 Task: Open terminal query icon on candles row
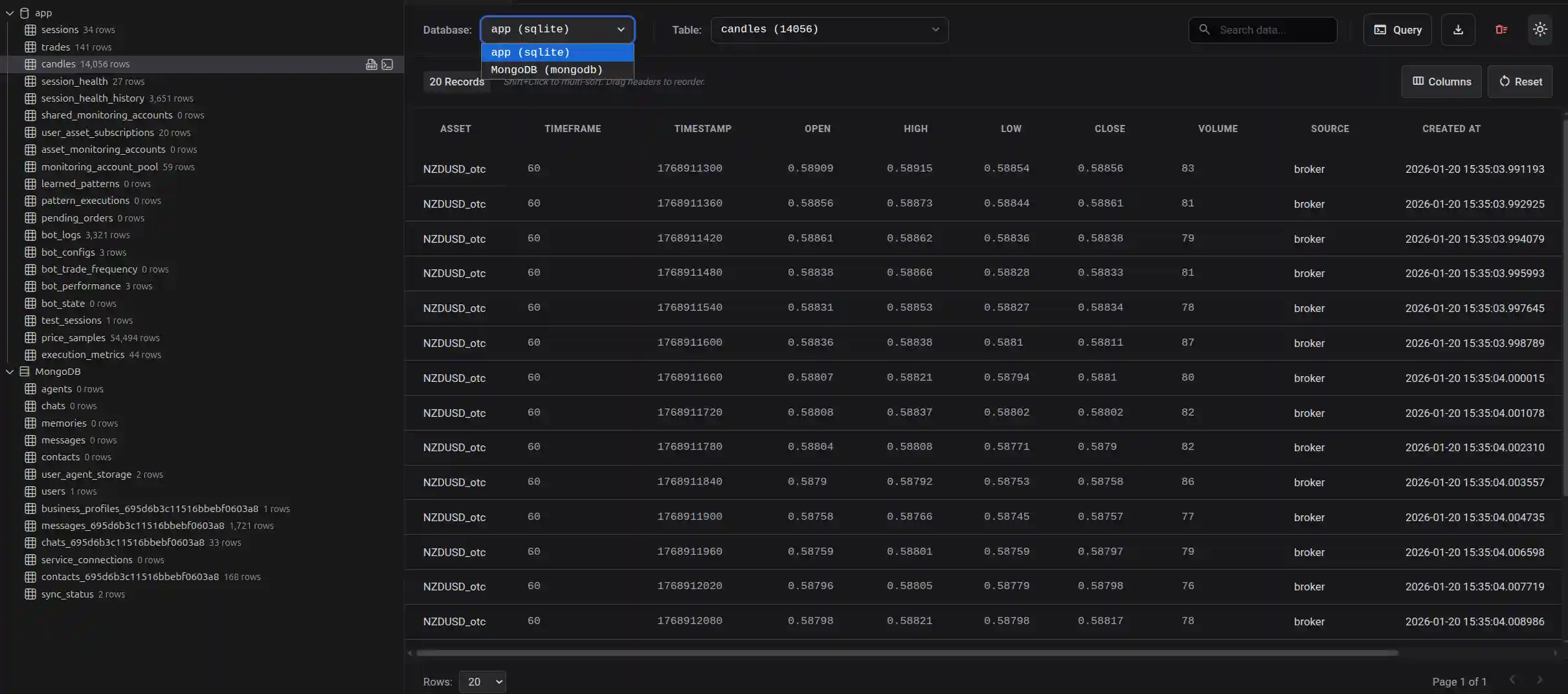(x=387, y=64)
